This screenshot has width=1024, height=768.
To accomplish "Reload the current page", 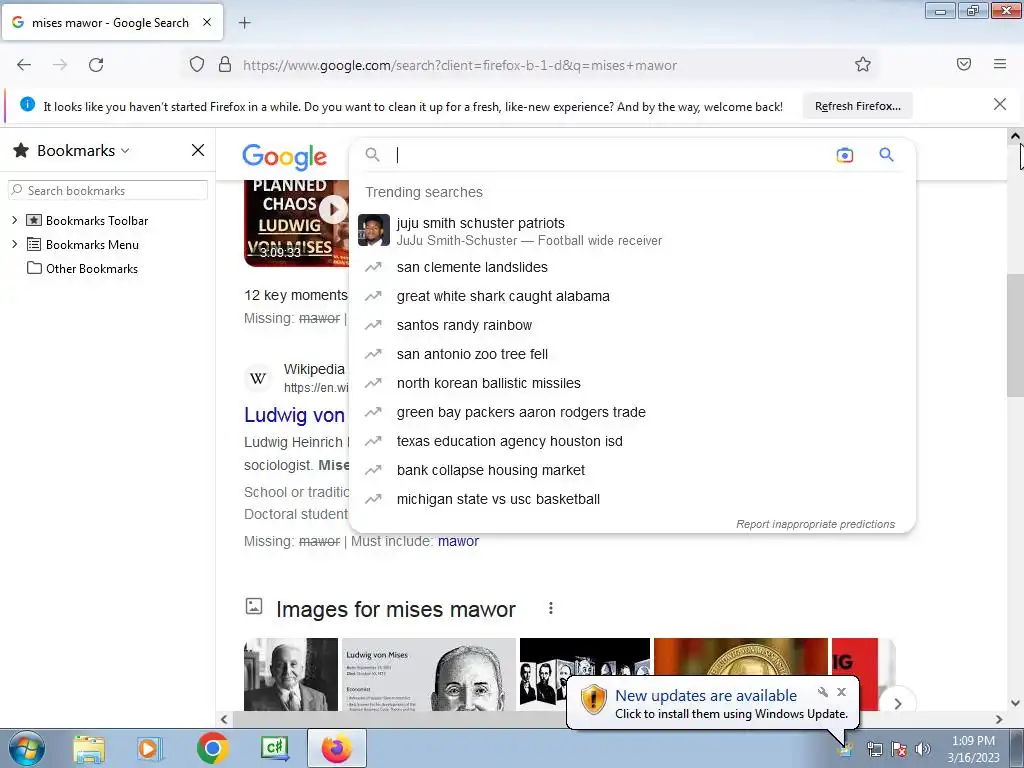I will point(96,65).
